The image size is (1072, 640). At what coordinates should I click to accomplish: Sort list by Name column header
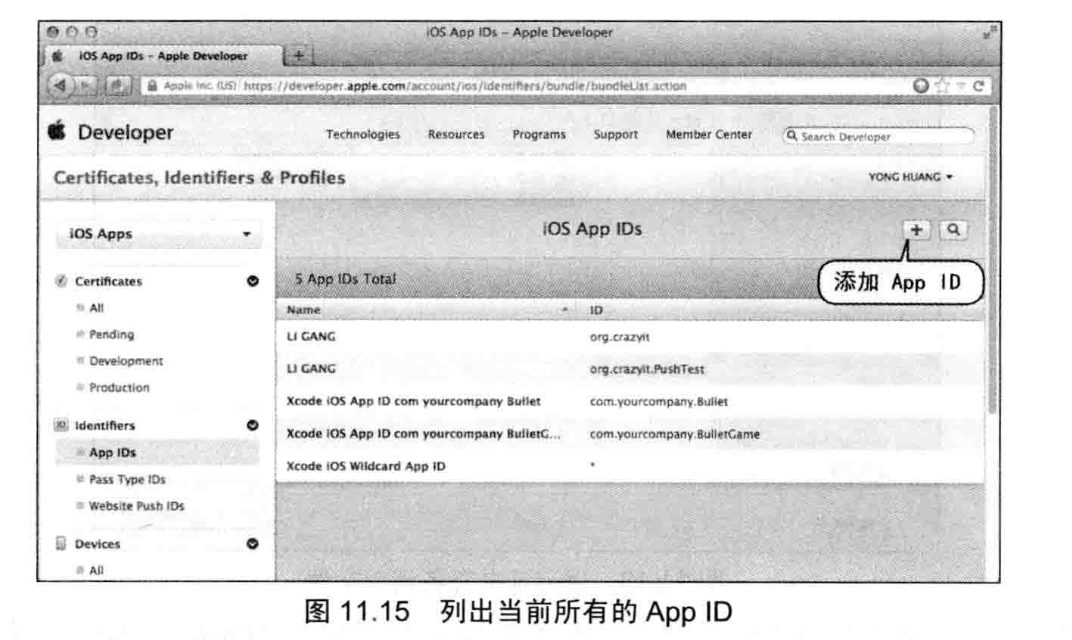click(427, 310)
